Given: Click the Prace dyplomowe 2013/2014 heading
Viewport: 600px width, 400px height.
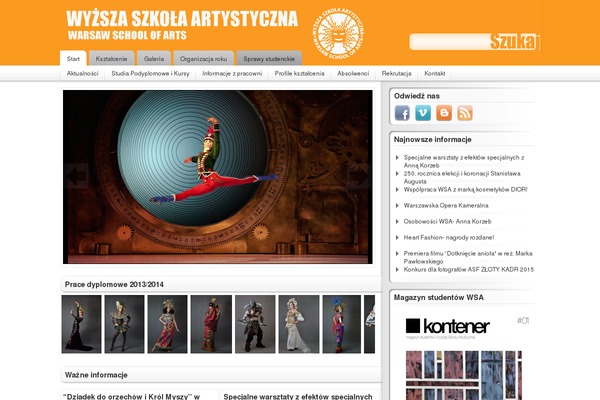Looking at the screenshot, I should coord(114,284).
